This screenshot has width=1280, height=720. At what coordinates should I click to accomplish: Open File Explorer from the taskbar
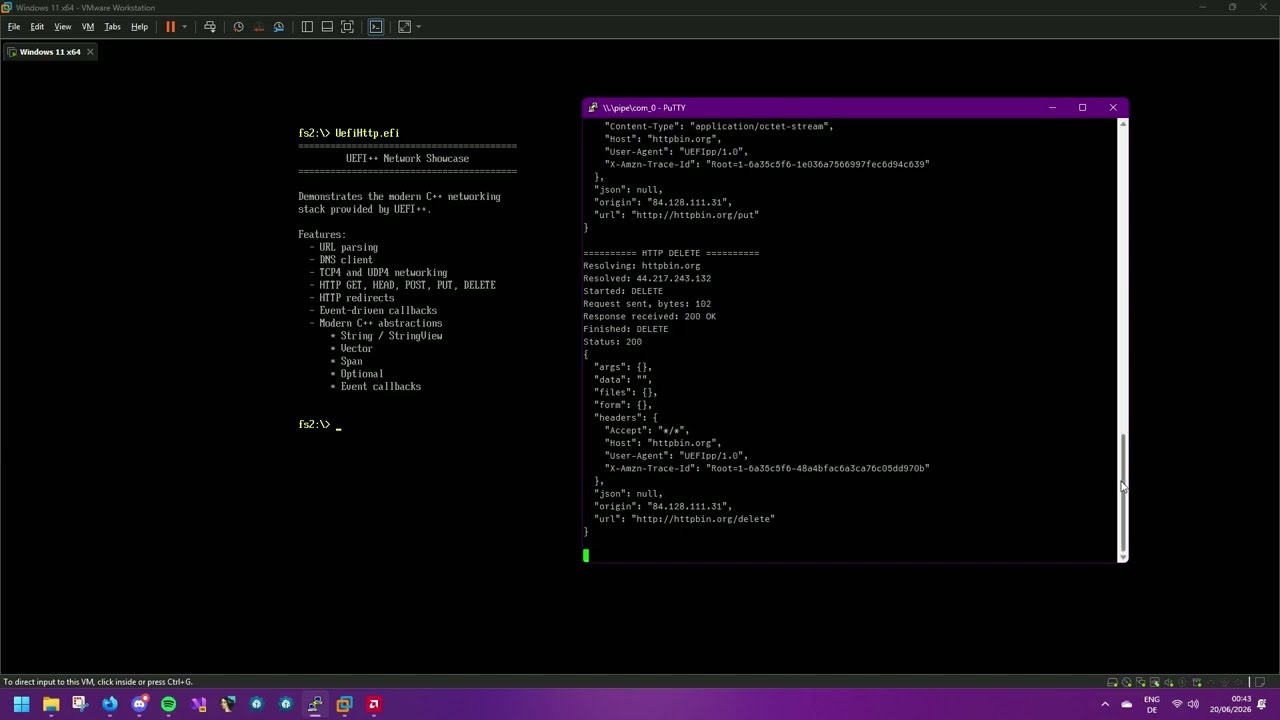click(51, 704)
